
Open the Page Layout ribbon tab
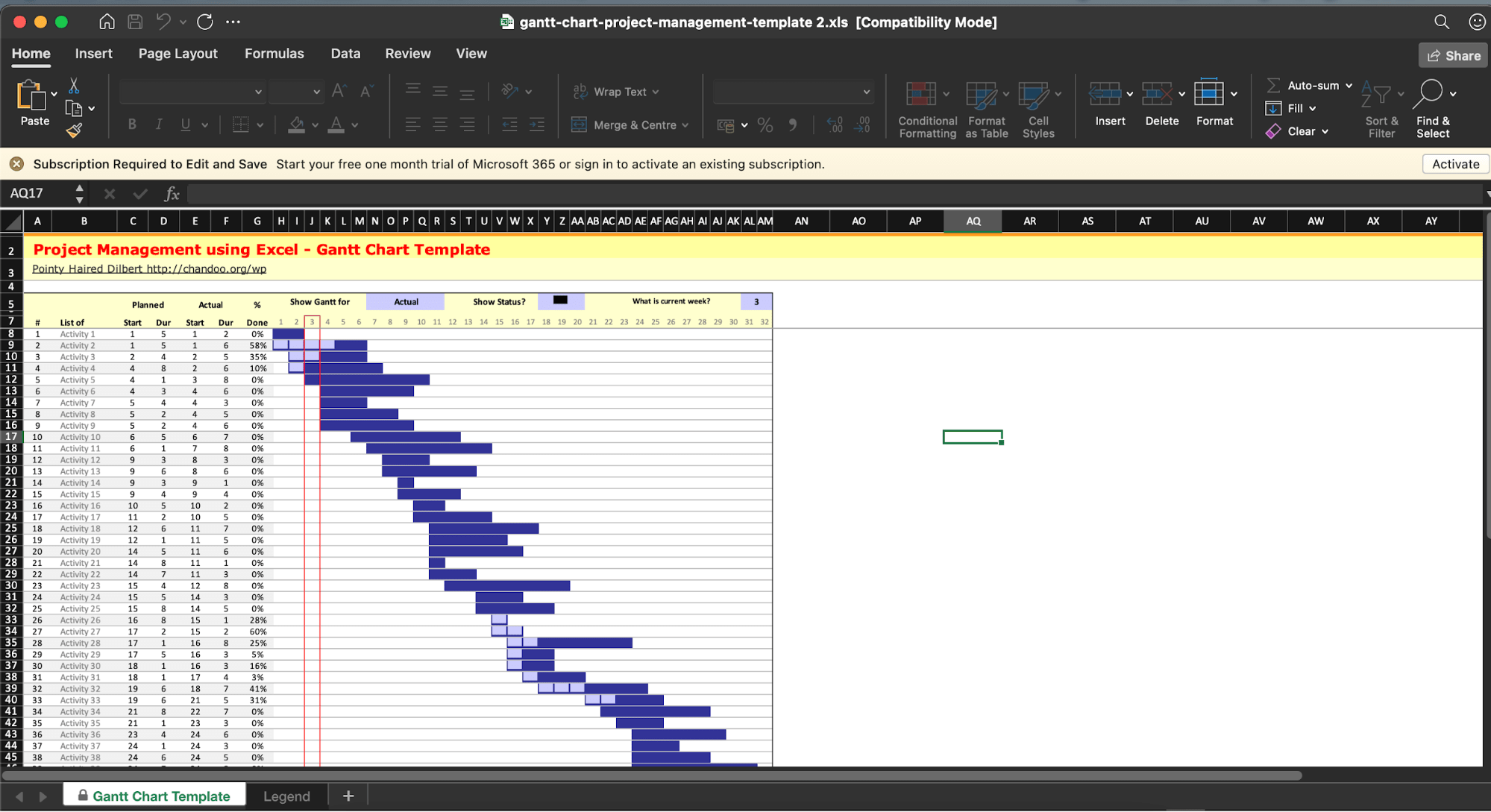click(178, 54)
